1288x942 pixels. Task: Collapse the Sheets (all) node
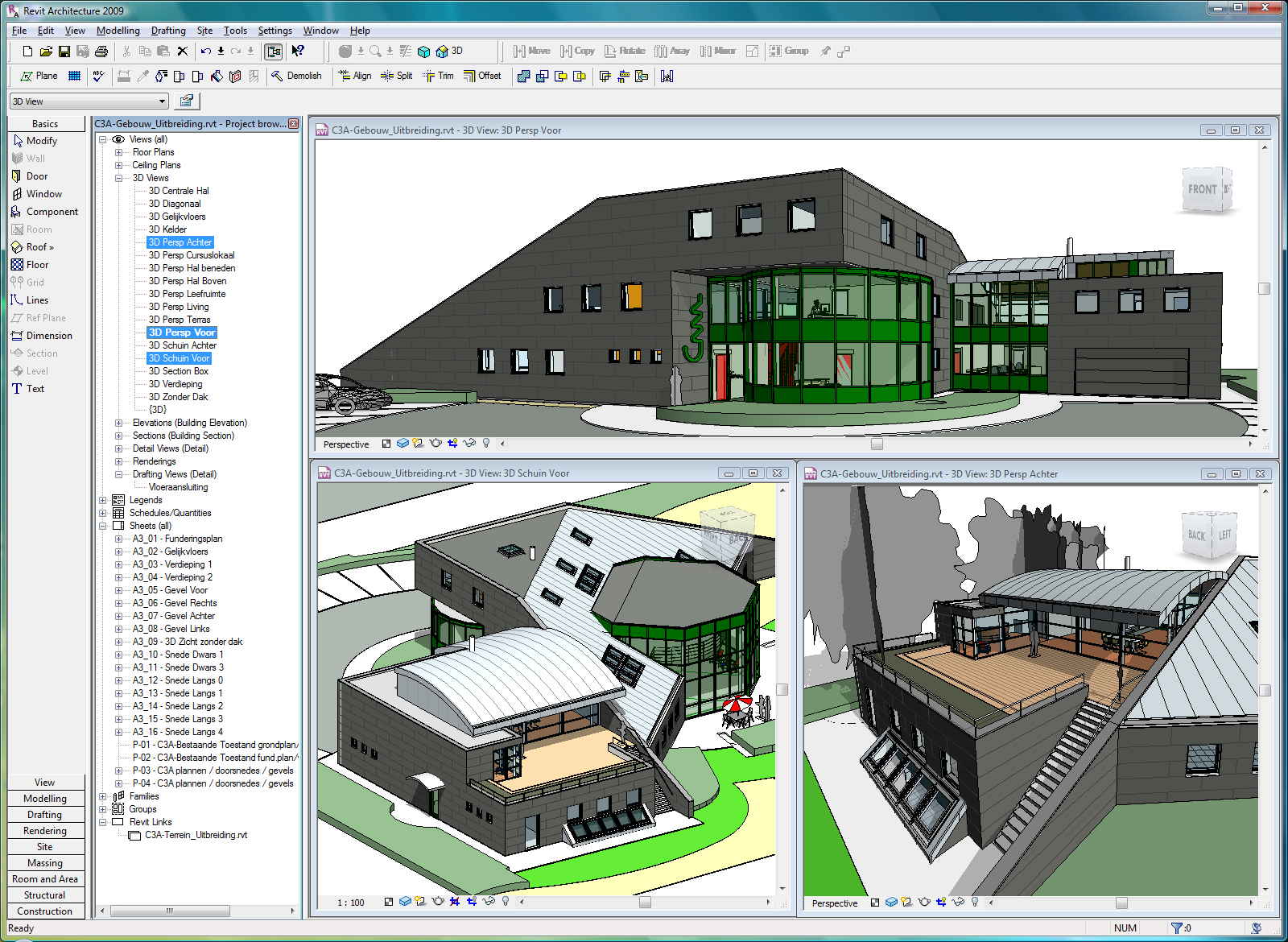tap(102, 526)
